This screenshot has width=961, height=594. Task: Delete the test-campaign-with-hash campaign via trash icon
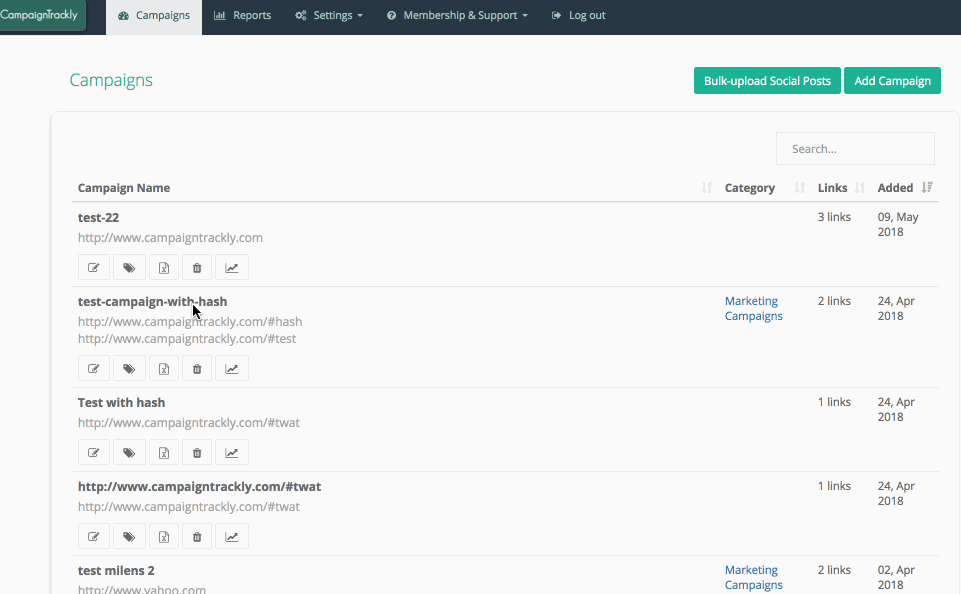pyautogui.click(x=197, y=369)
